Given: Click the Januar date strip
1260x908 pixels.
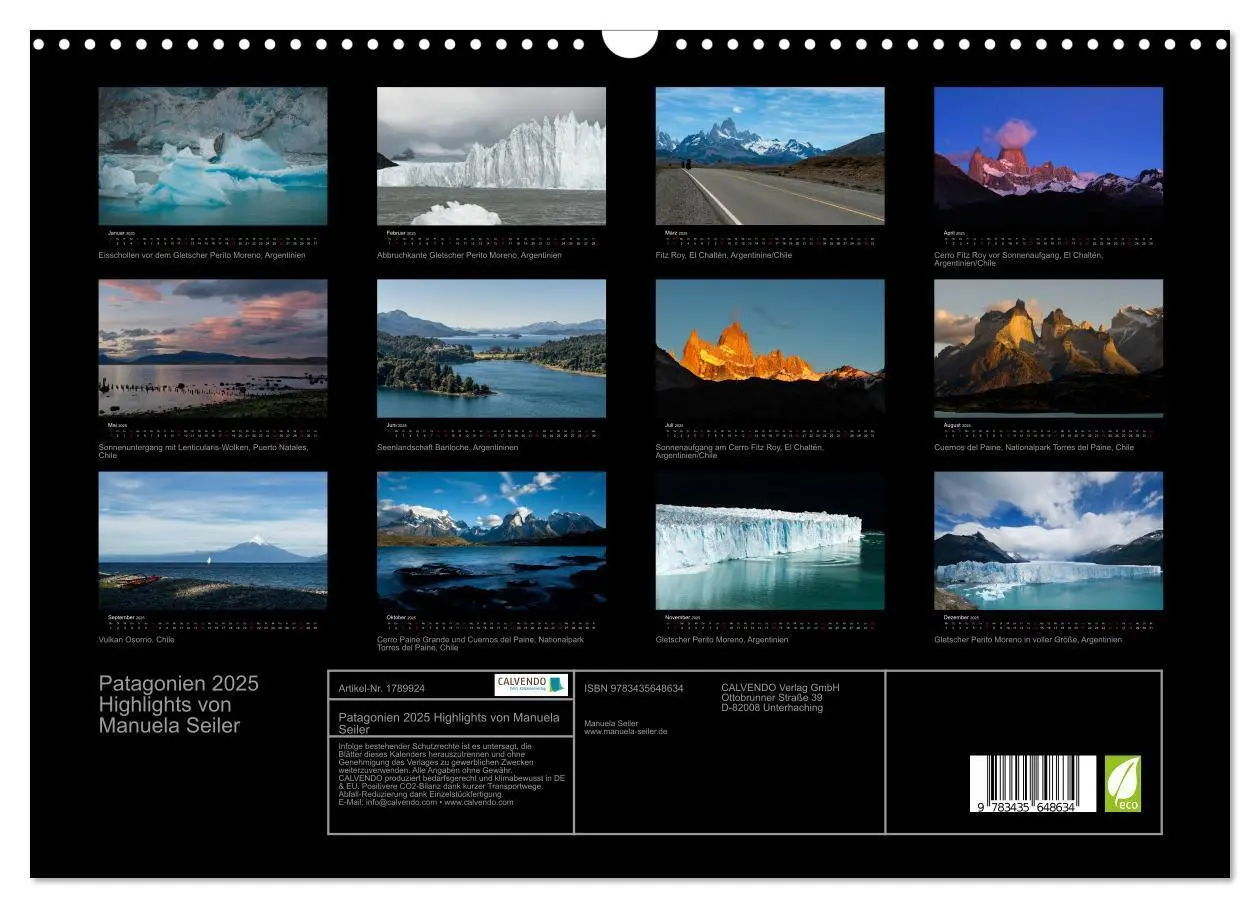Looking at the screenshot, I should pos(213,237).
